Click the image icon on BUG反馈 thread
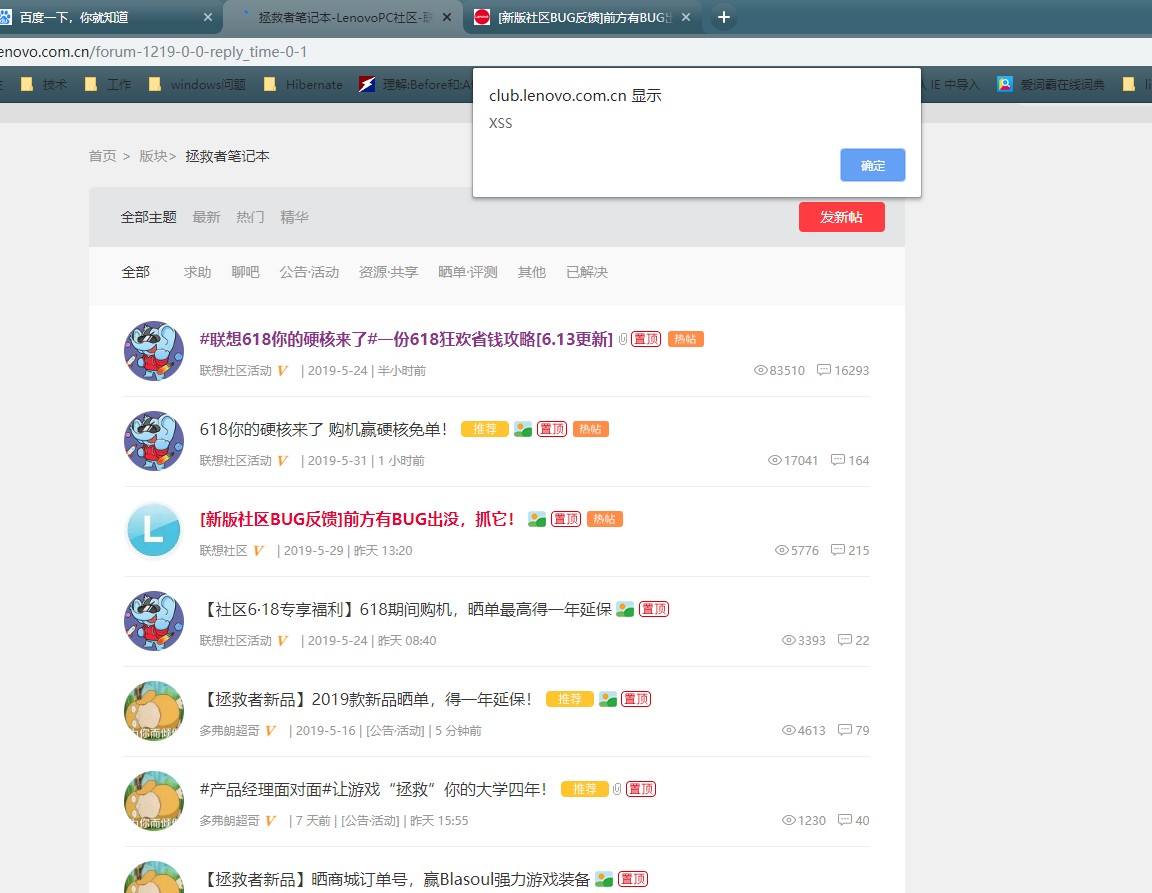This screenshot has width=1152, height=893. click(537, 520)
